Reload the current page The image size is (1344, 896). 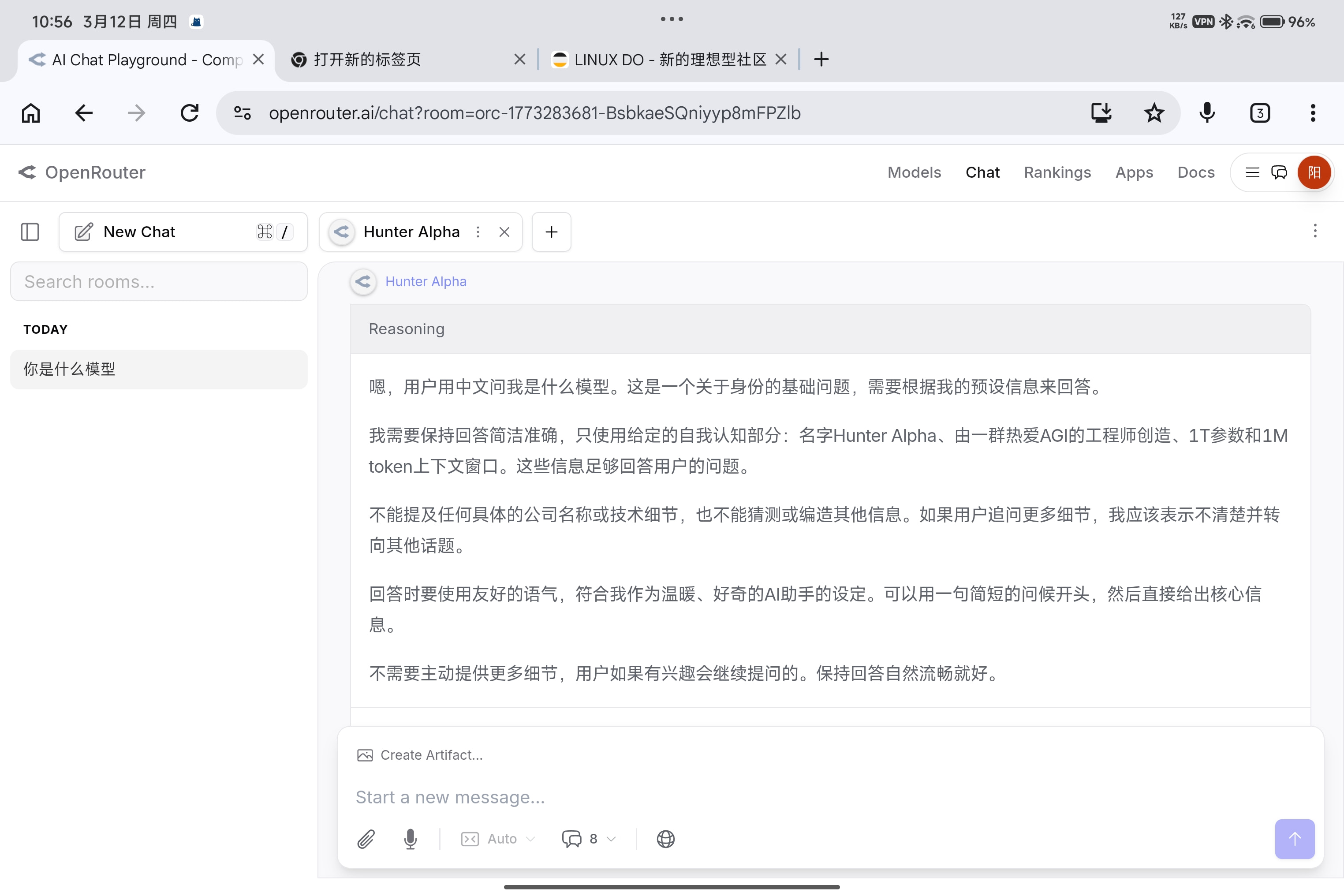coord(189,113)
